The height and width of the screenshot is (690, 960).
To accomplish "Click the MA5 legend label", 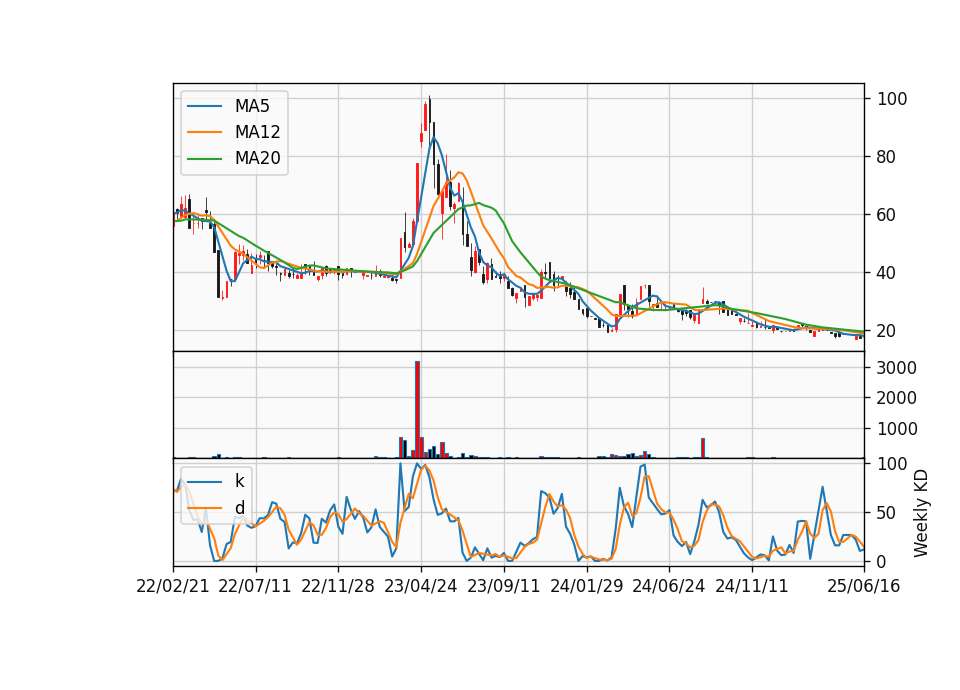I will point(252,106).
